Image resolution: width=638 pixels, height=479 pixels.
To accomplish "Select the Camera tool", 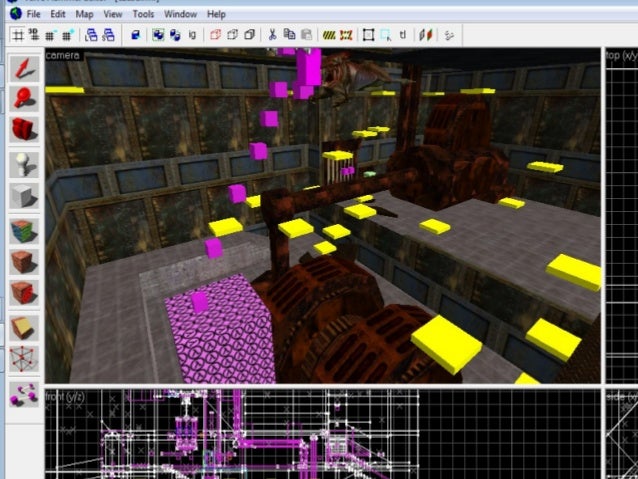I will (24, 129).
